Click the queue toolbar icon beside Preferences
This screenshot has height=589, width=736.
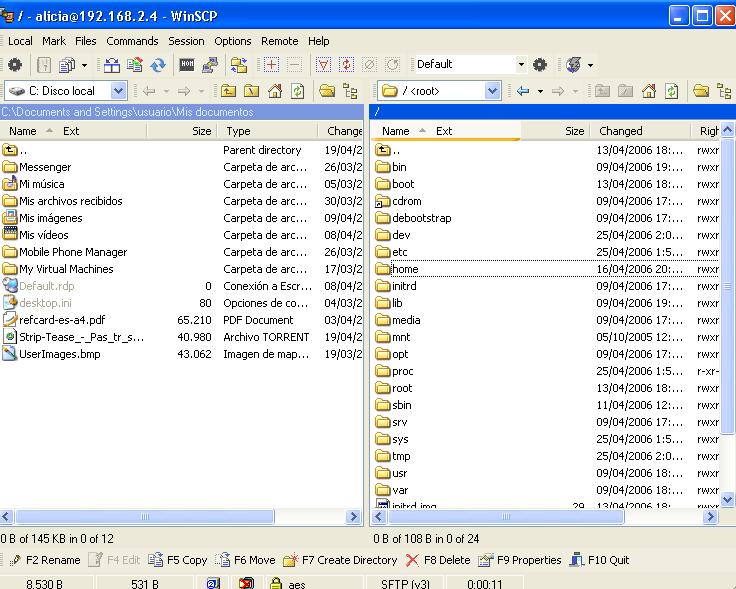tap(44, 64)
